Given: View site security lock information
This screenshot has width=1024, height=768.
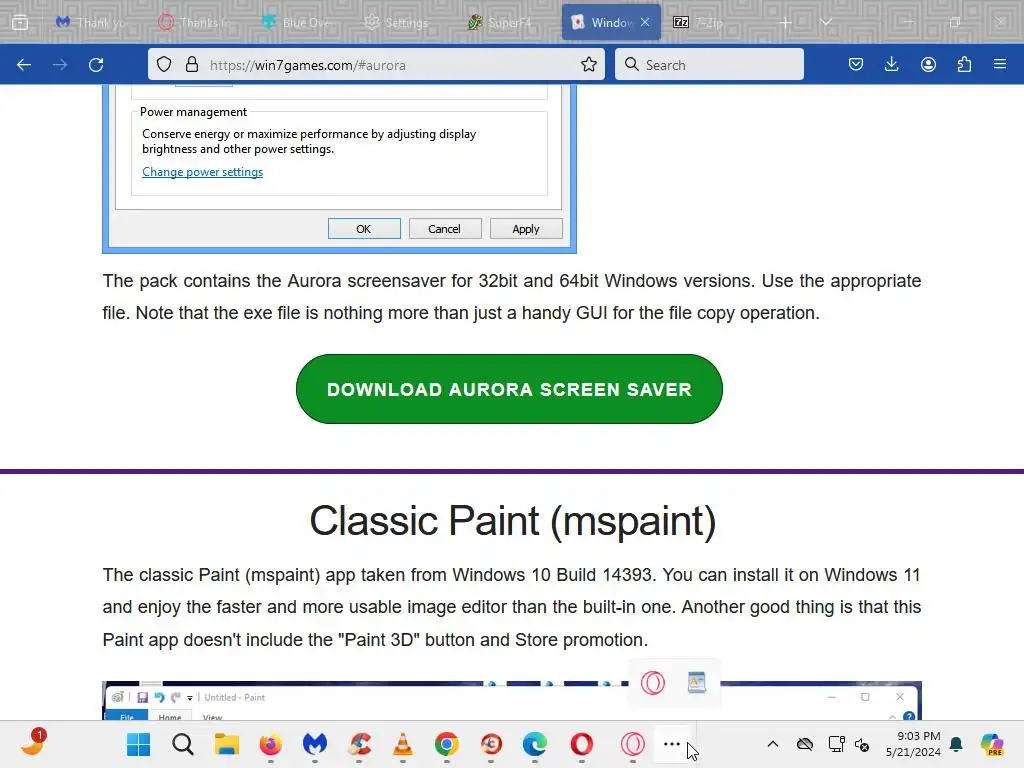Looking at the screenshot, I should (x=191, y=65).
